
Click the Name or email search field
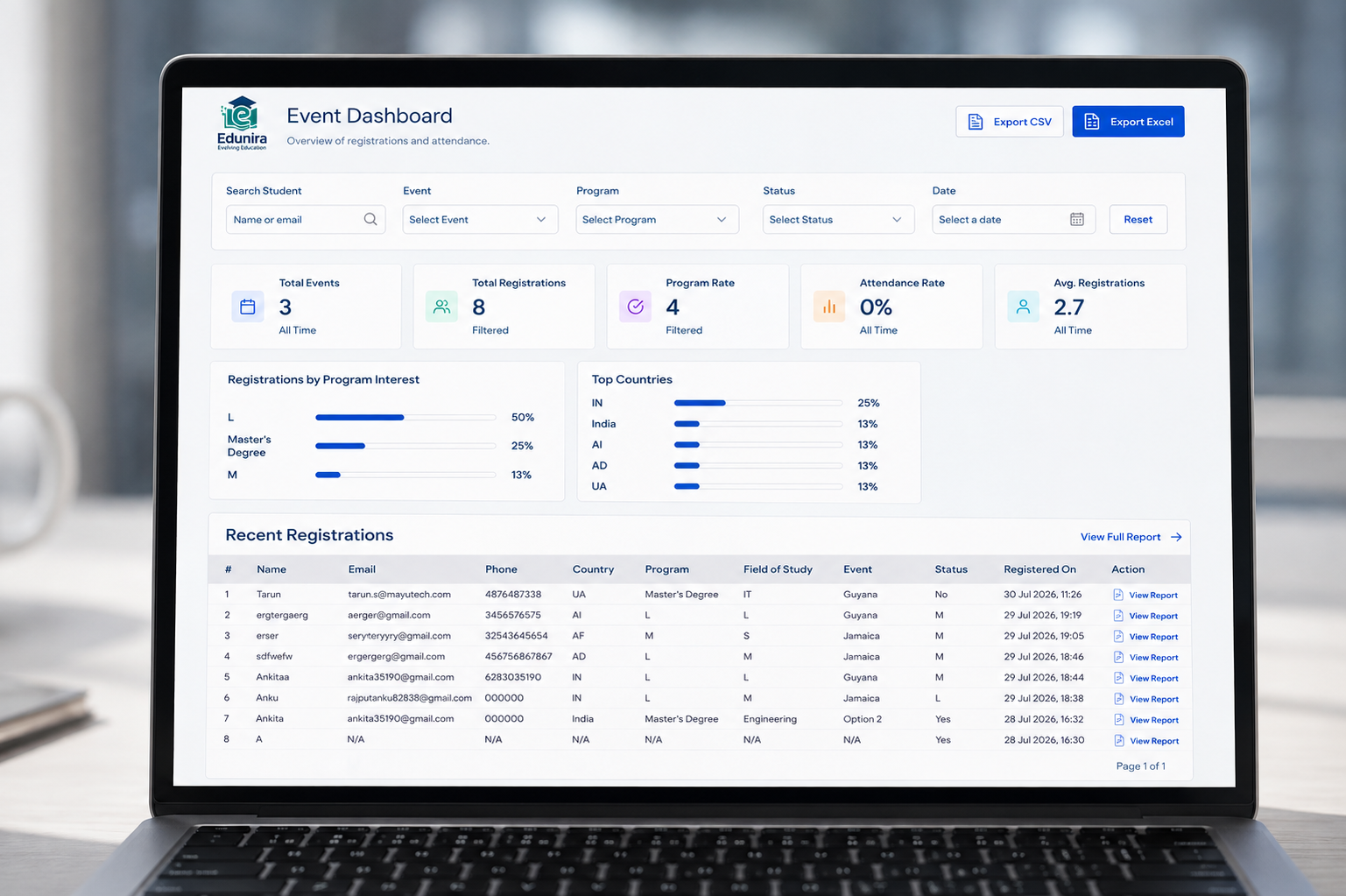point(306,219)
